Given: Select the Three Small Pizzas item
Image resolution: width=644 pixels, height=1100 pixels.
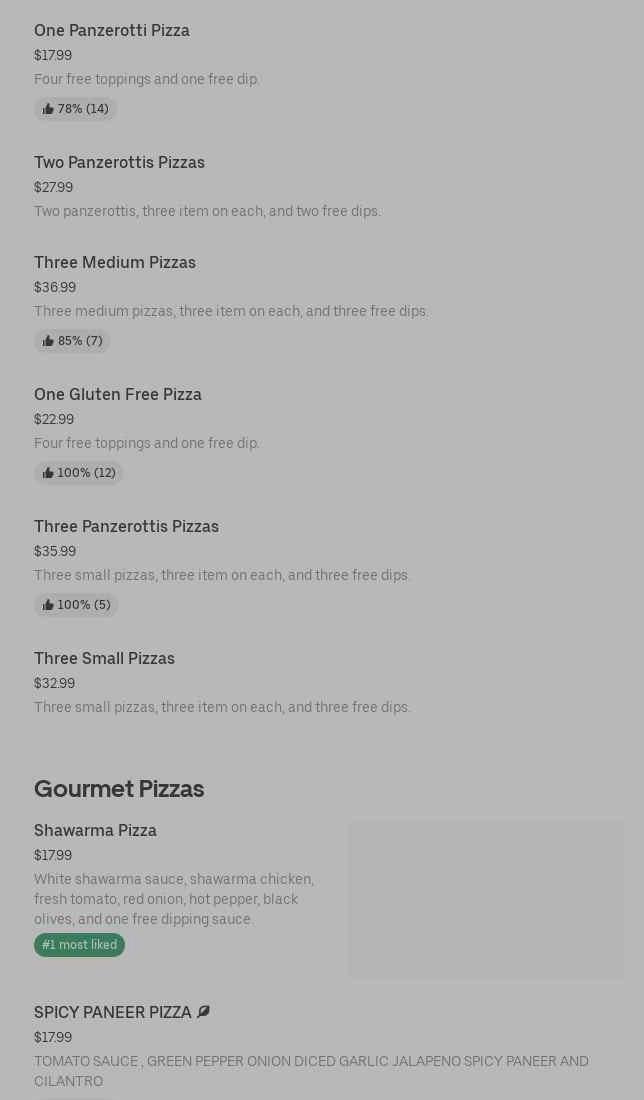Looking at the screenshot, I should 104,658.
